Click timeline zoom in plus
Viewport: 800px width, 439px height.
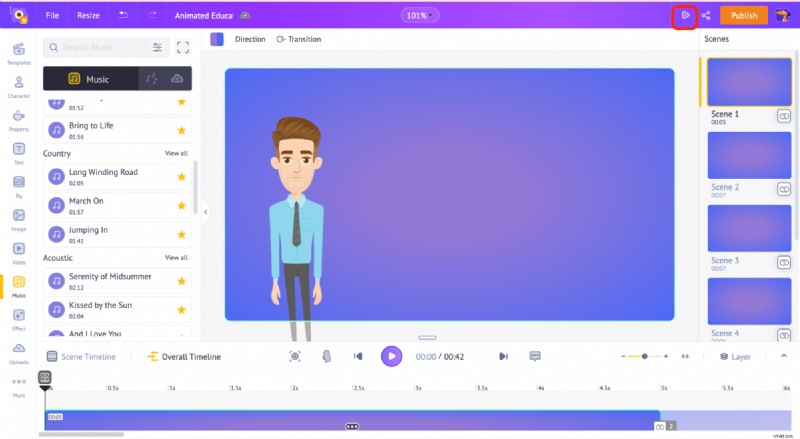click(x=666, y=356)
